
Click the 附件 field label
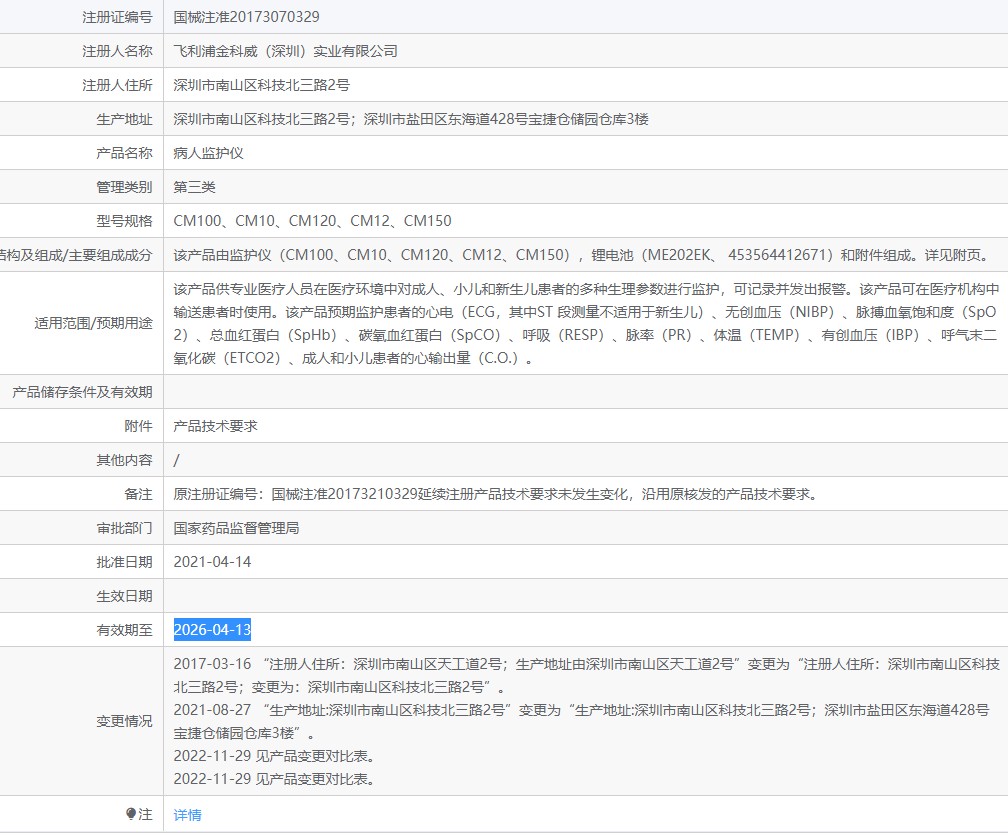[x=138, y=426]
